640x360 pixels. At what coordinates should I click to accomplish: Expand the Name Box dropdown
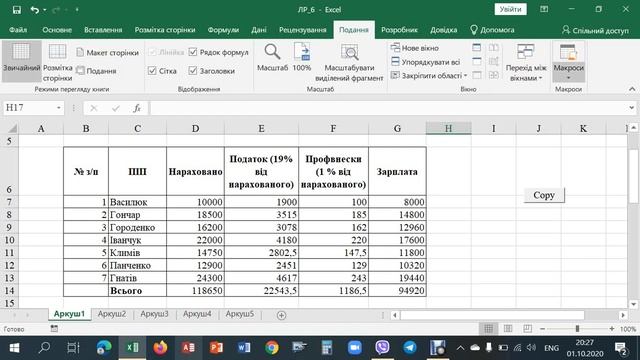[x=59, y=108]
